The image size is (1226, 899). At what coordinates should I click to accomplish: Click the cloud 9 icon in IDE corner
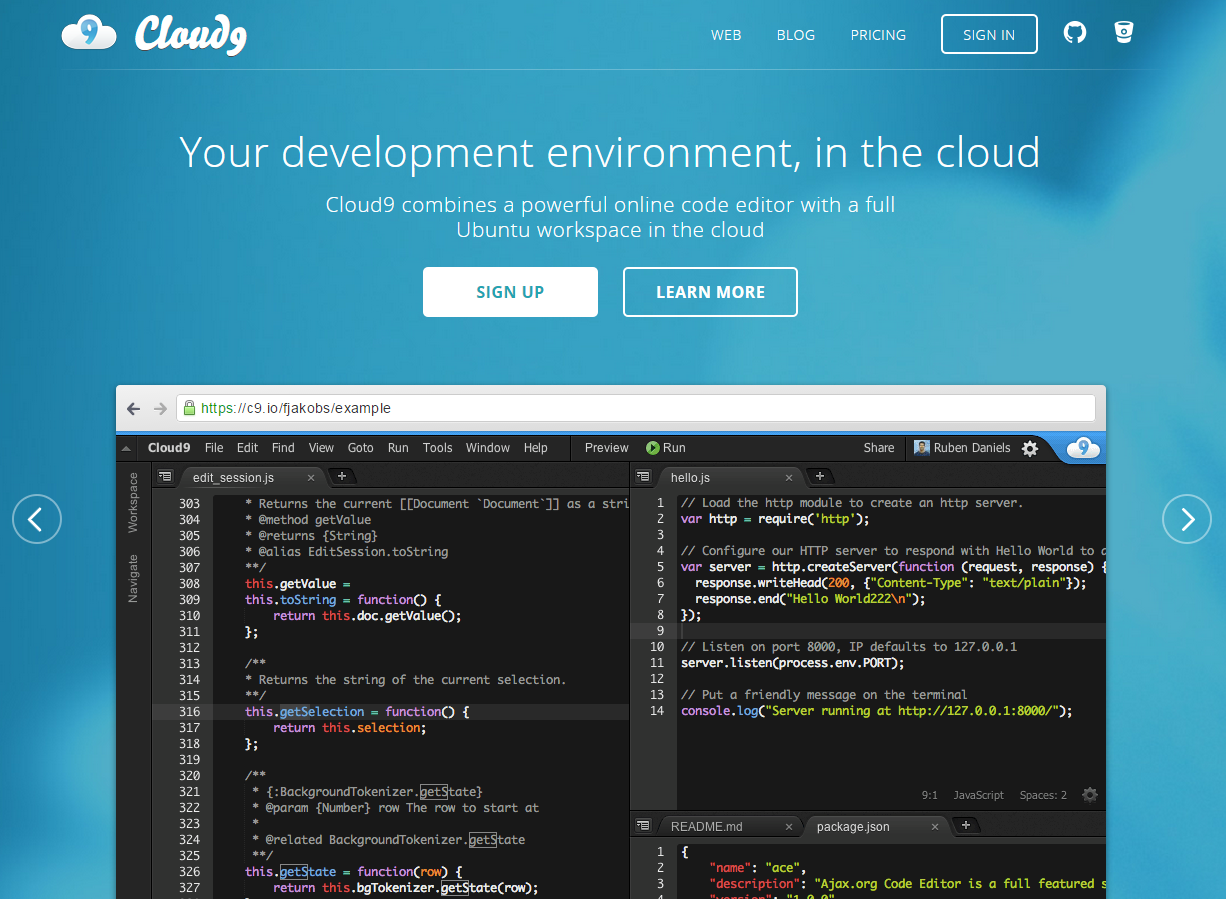[1083, 448]
